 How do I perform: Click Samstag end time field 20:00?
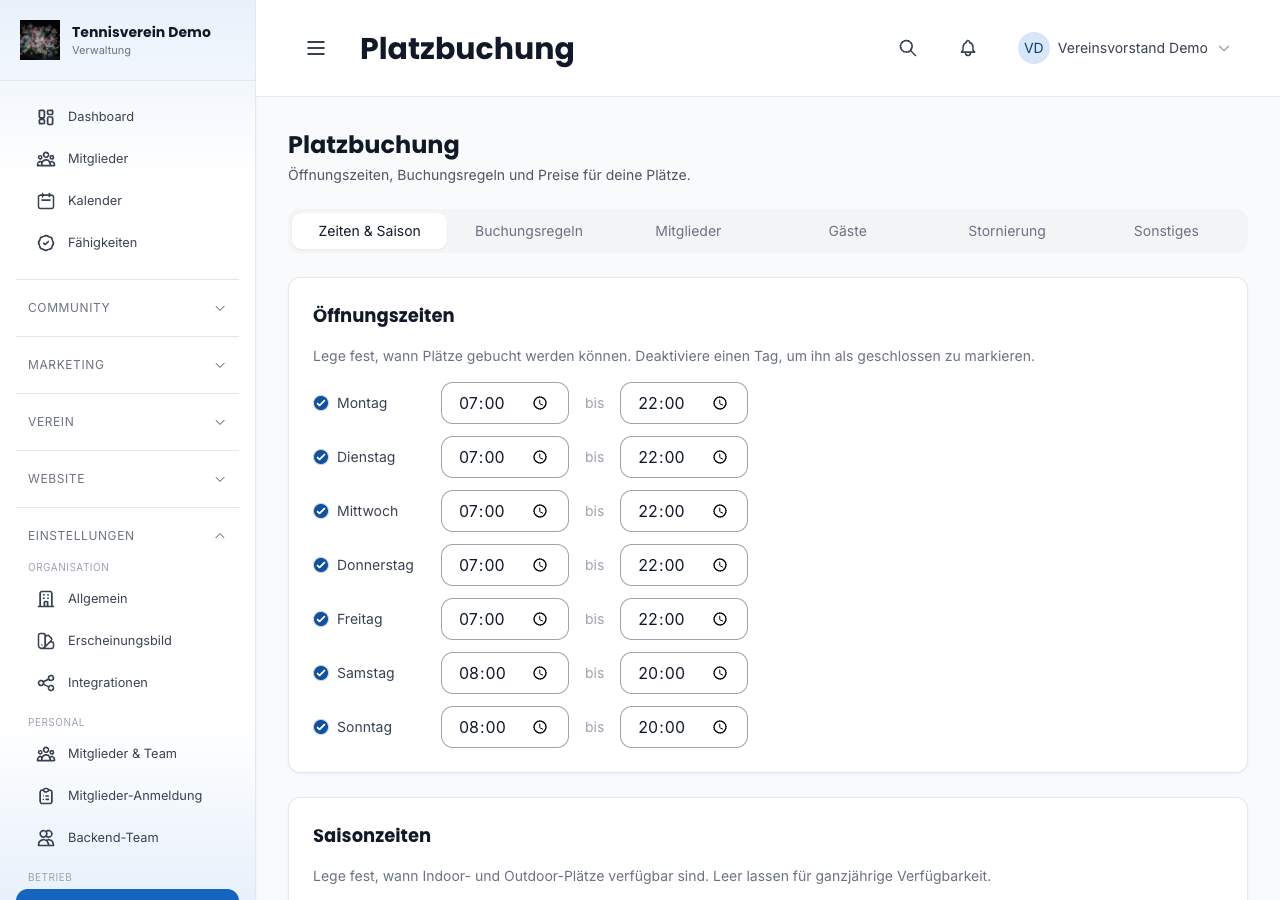coord(684,673)
